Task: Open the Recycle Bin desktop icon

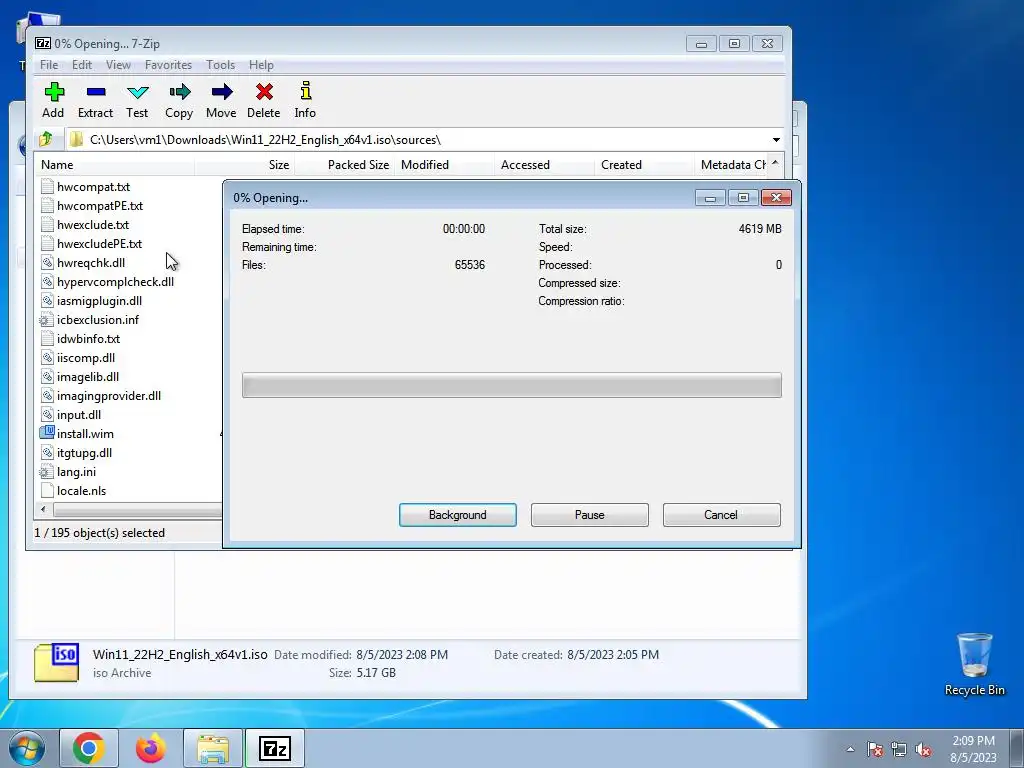Action: [974, 664]
